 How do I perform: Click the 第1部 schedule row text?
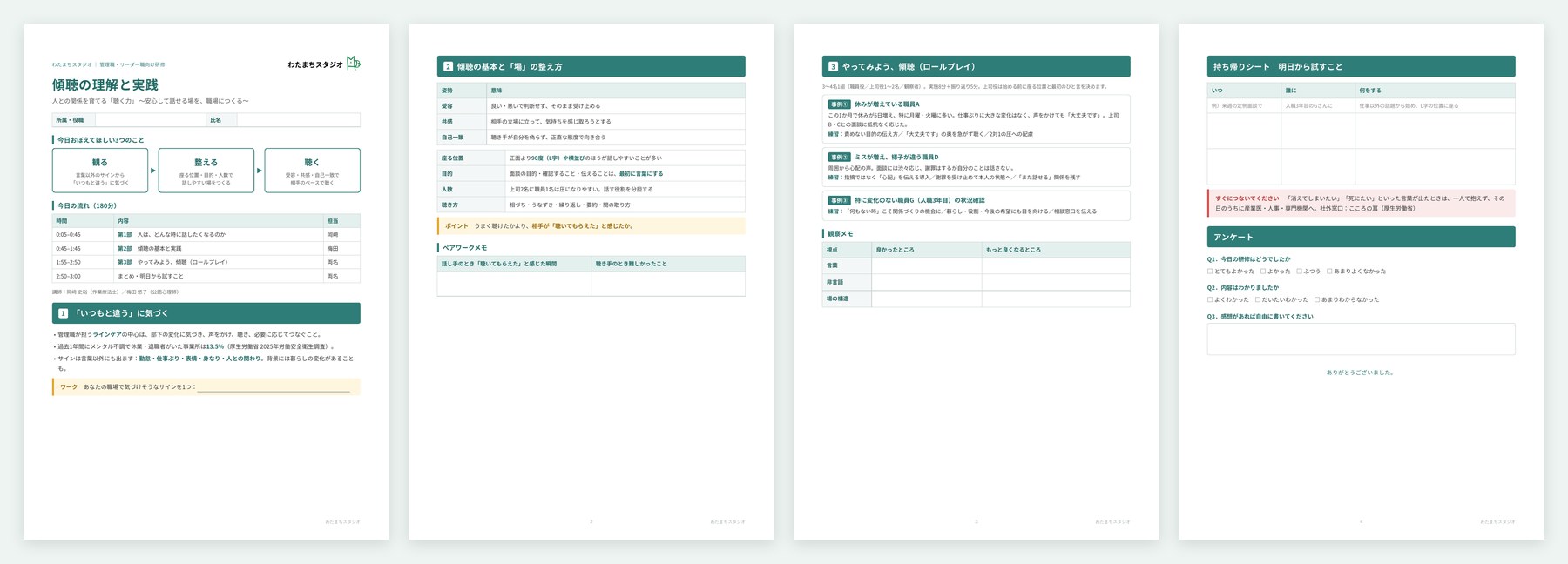point(172,235)
